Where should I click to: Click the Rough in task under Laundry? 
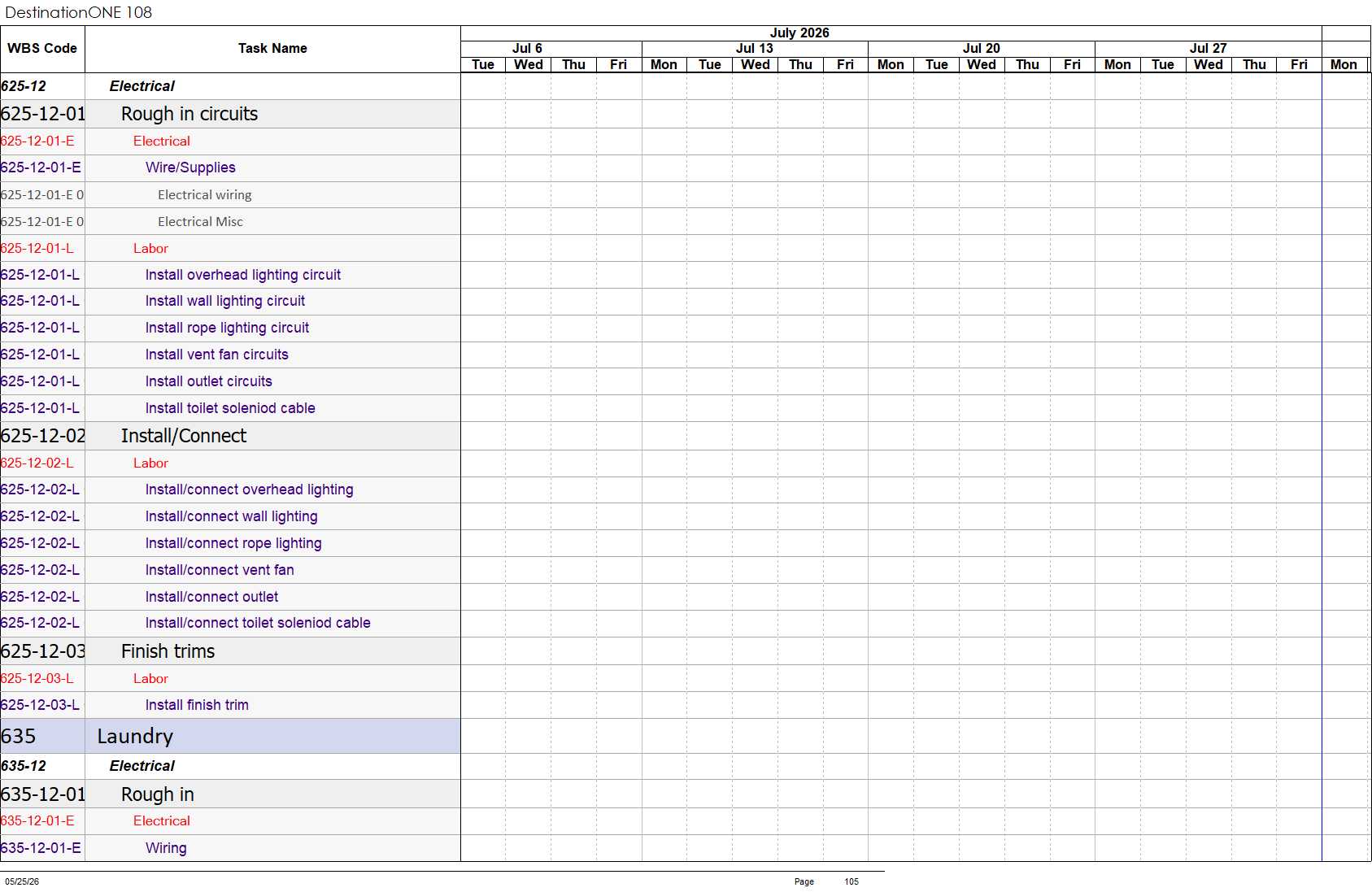(157, 794)
